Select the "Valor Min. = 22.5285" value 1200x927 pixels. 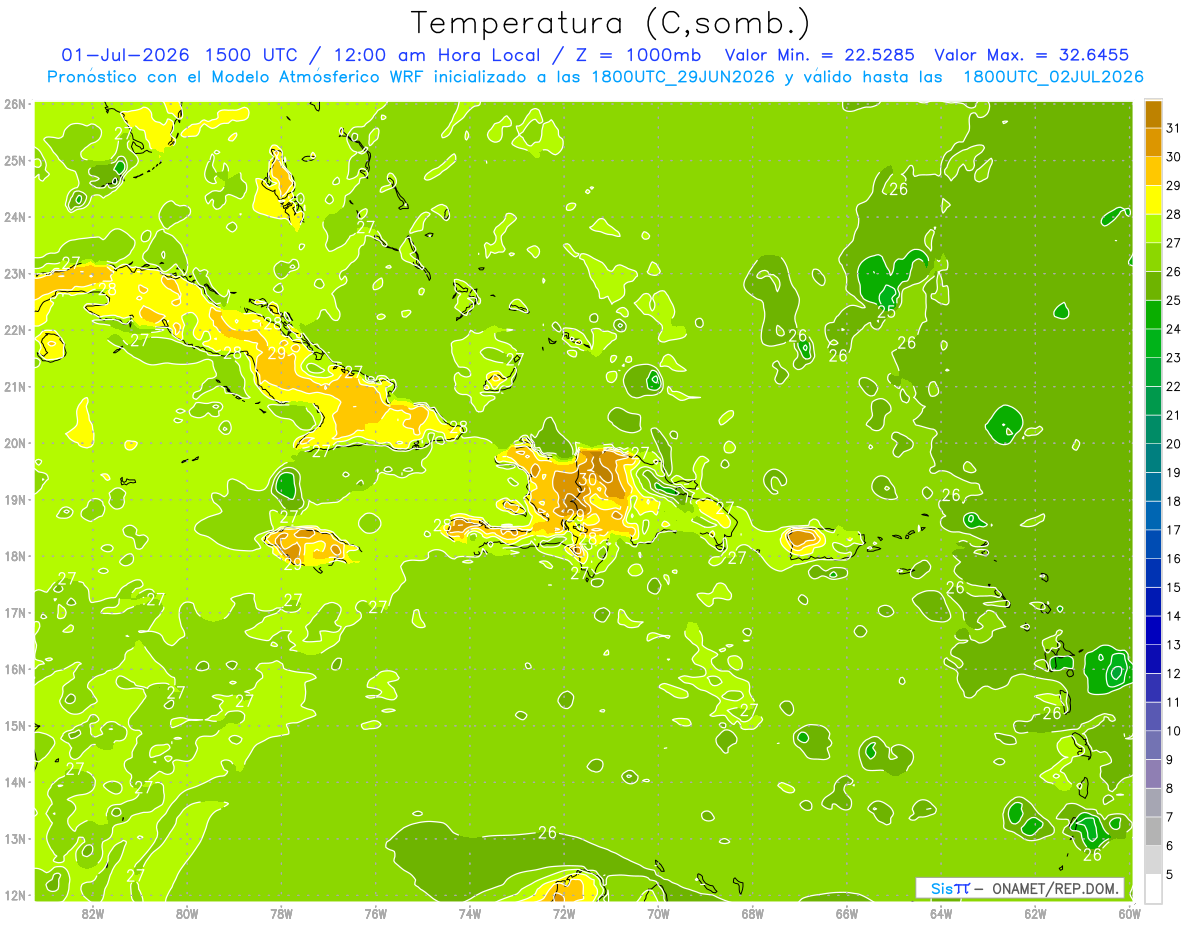click(820, 55)
